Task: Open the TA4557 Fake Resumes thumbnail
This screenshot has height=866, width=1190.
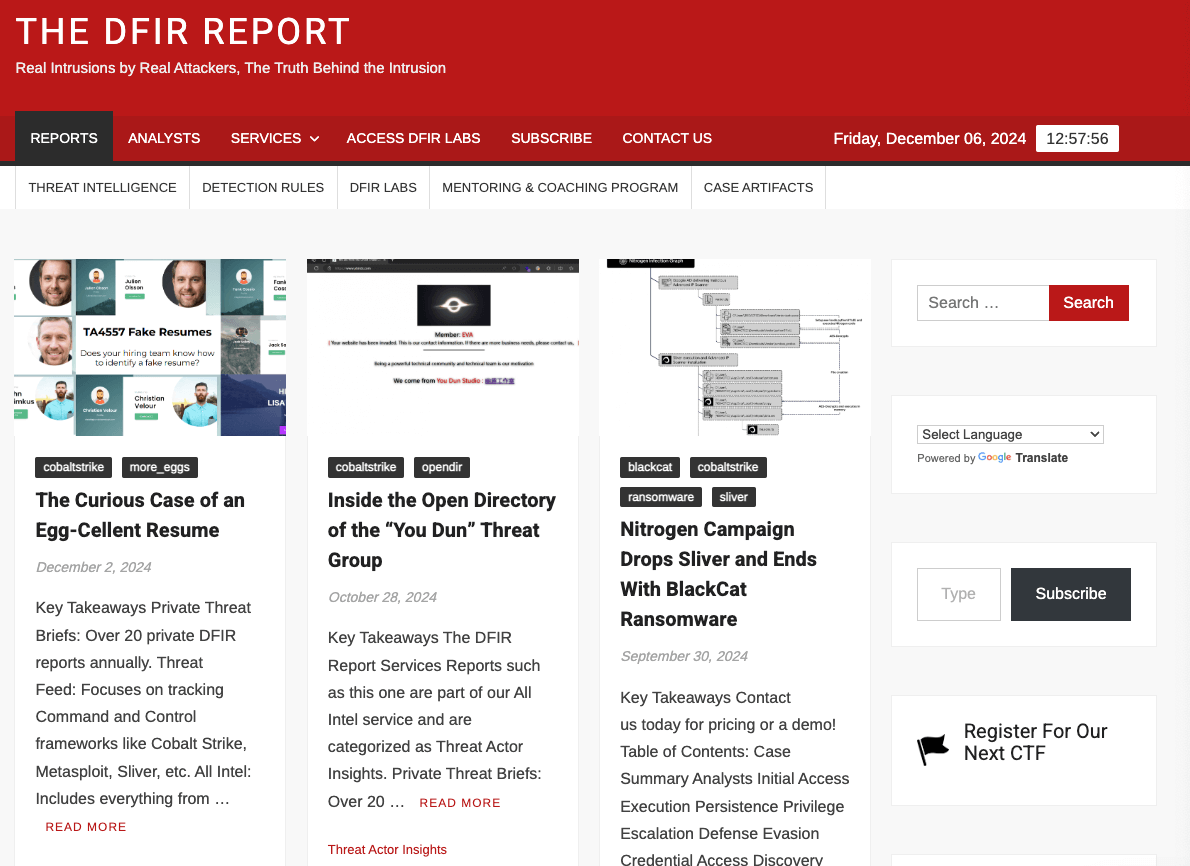Action: (150, 348)
